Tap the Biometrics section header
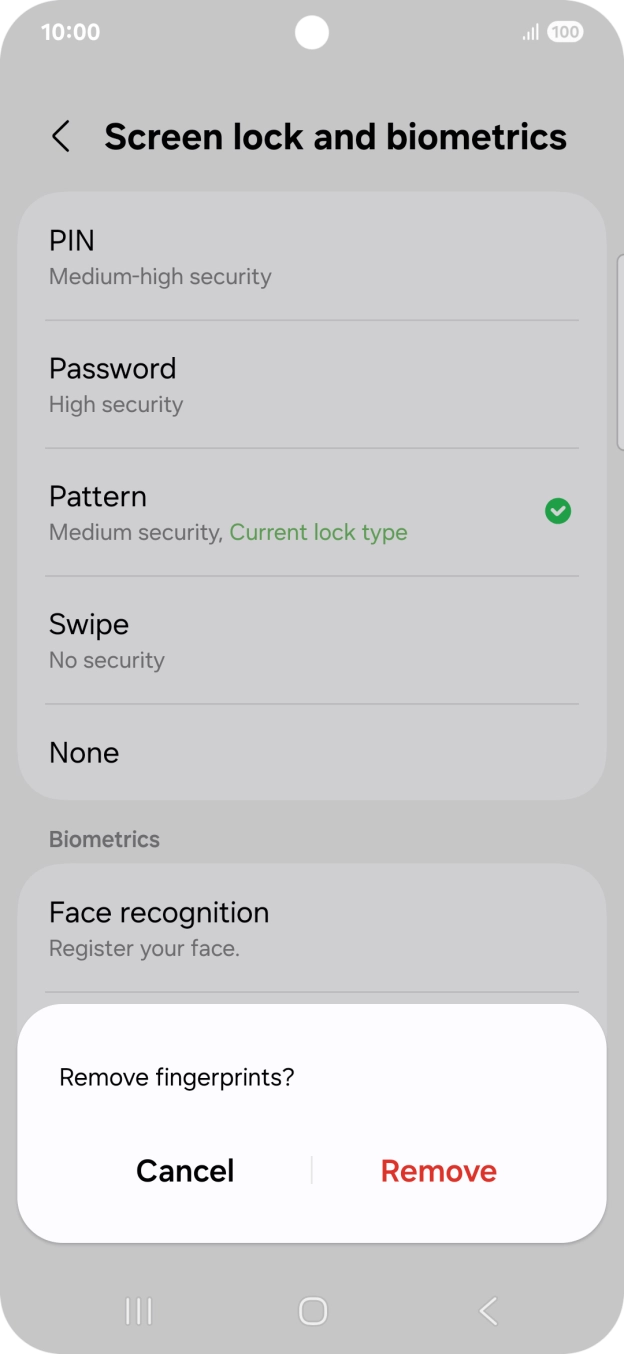624x1354 pixels. pos(104,839)
